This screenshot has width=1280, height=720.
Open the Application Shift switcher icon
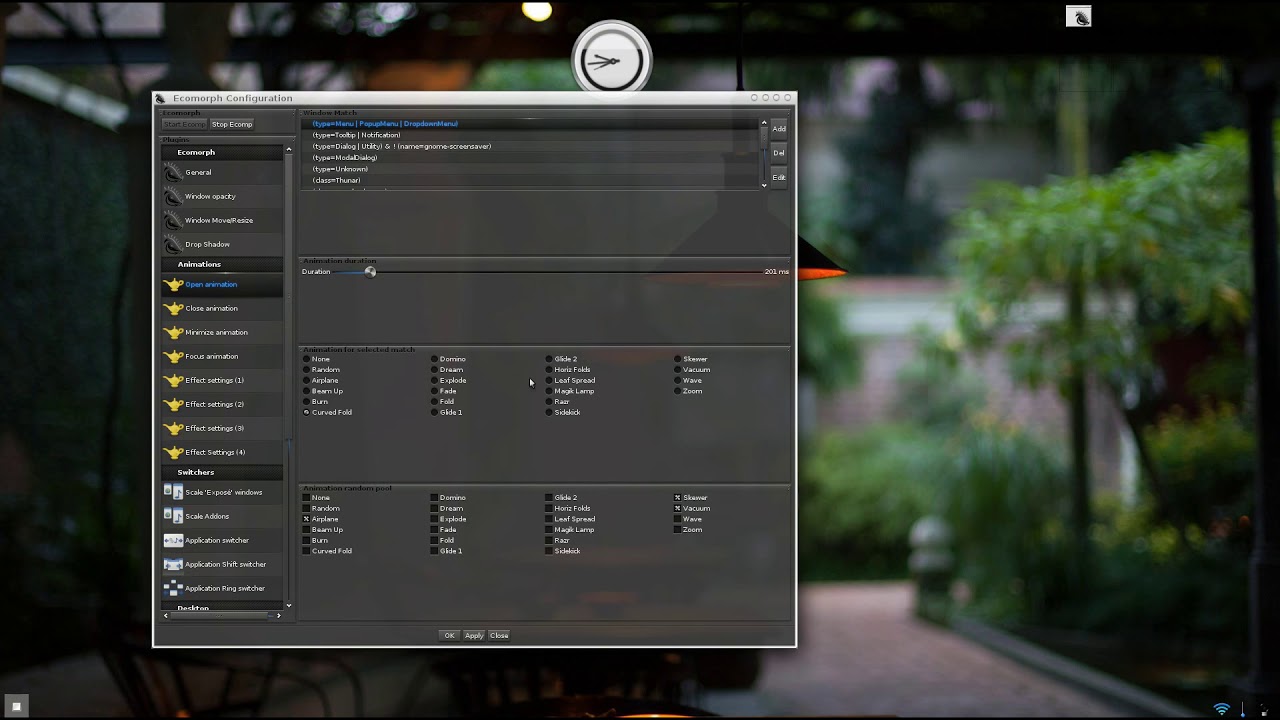pos(173,564)
